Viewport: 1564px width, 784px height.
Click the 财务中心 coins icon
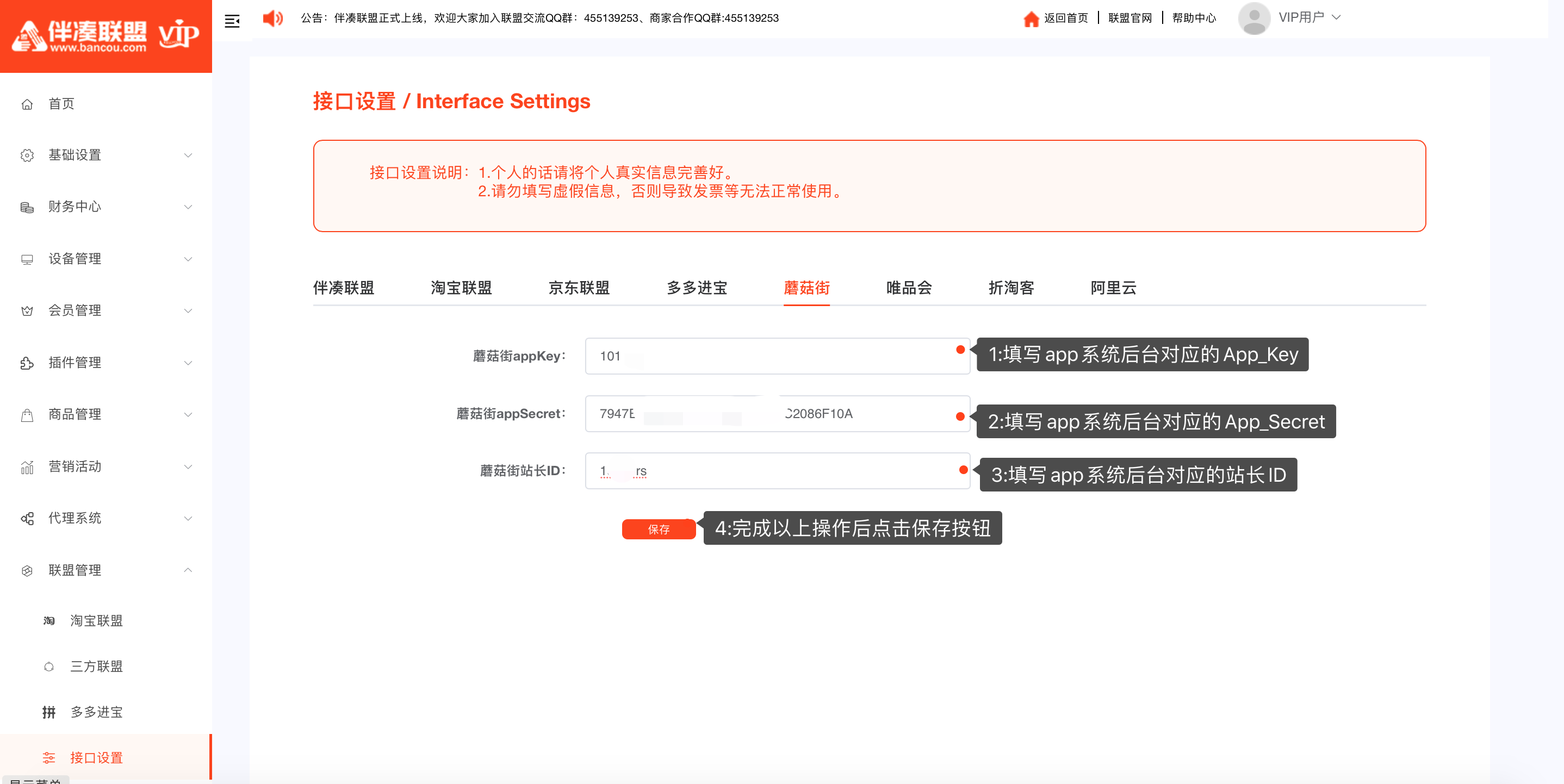click(27, 207)
